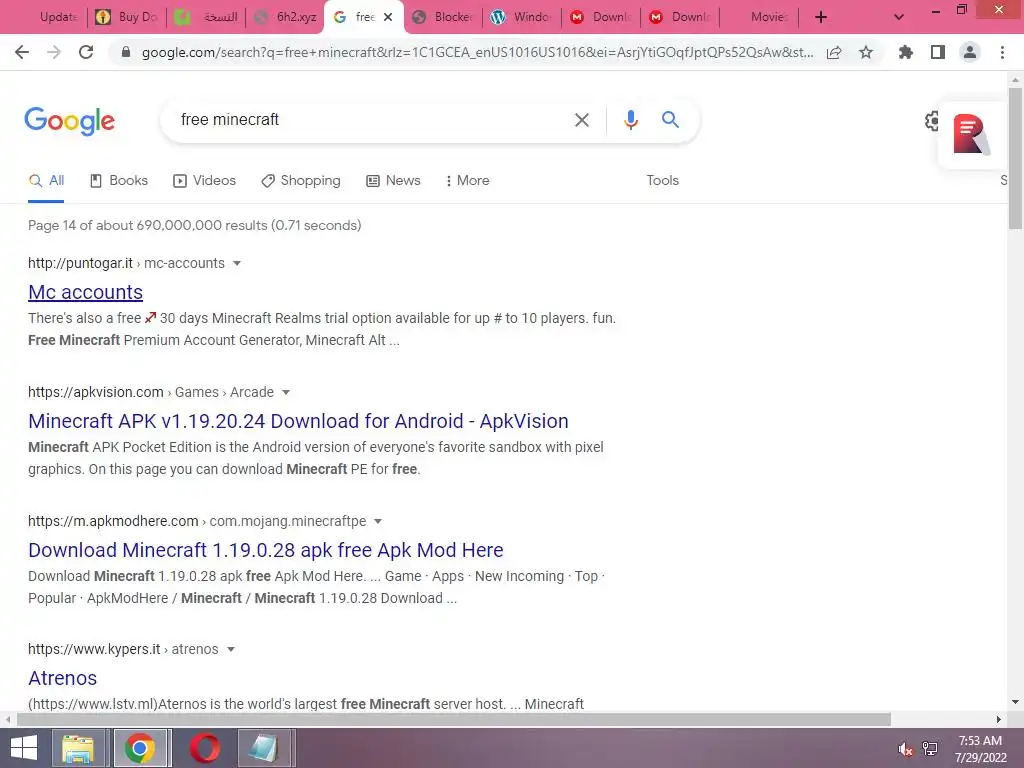This screenshot has width=1024, height=768.
Task: Open Download Minecraft 1.19.0.28 apk link
Action: (266, 551)
